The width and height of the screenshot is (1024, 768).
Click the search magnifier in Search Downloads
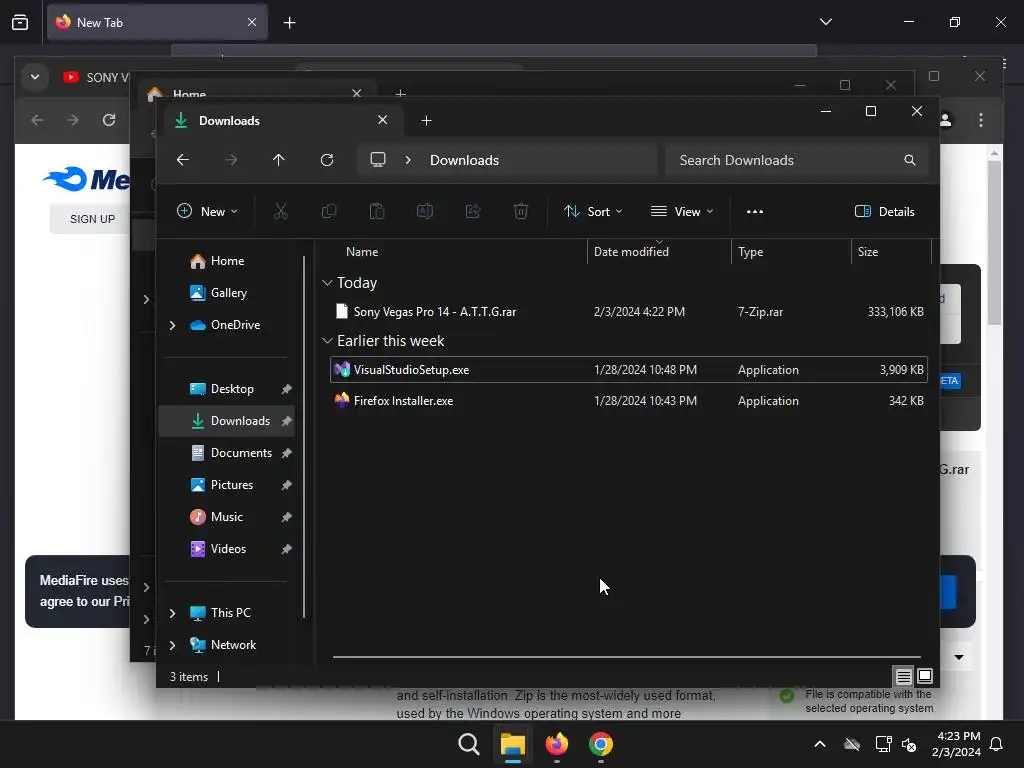pos(910,160)
